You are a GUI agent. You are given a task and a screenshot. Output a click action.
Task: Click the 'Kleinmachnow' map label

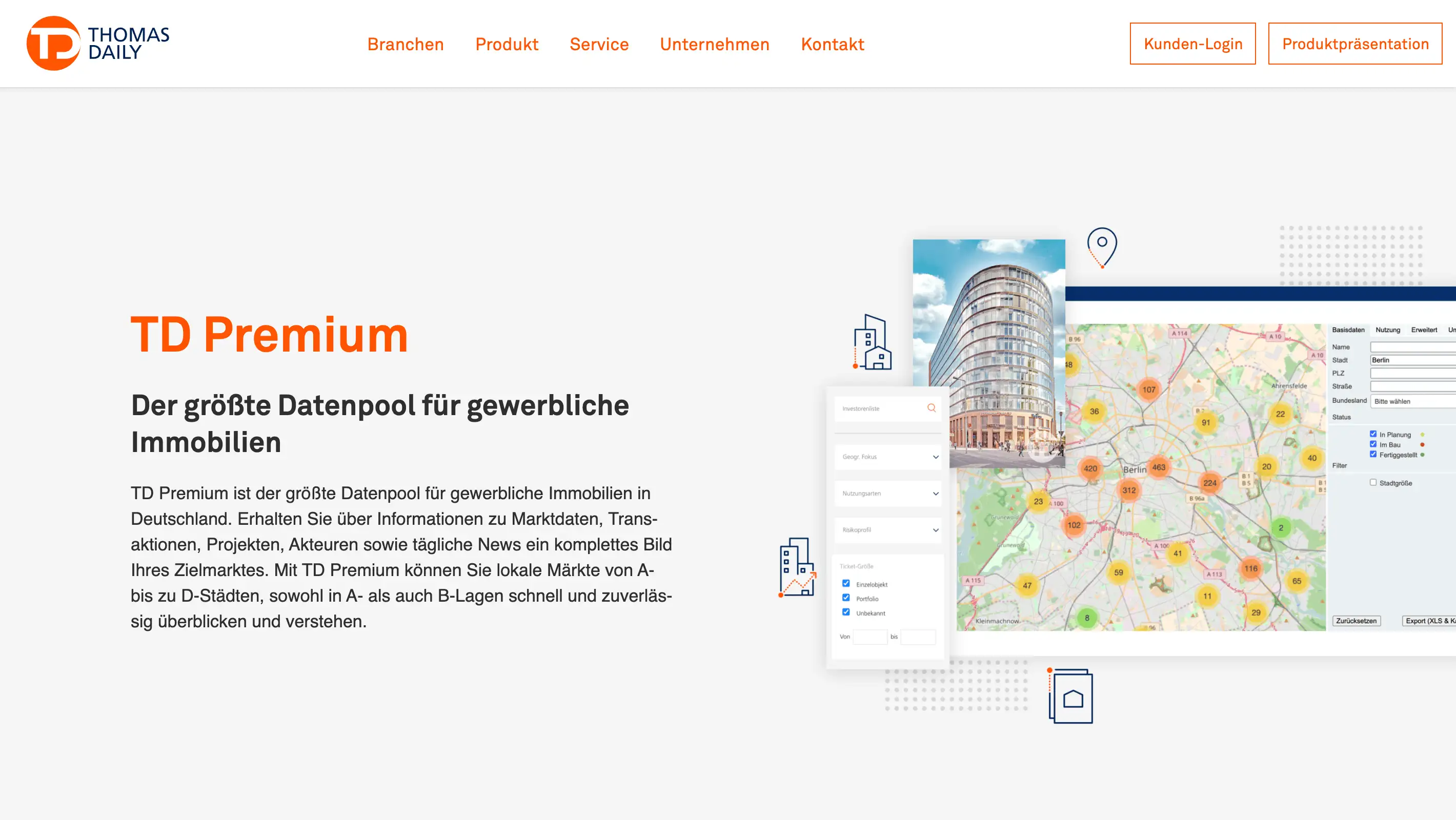998,621
